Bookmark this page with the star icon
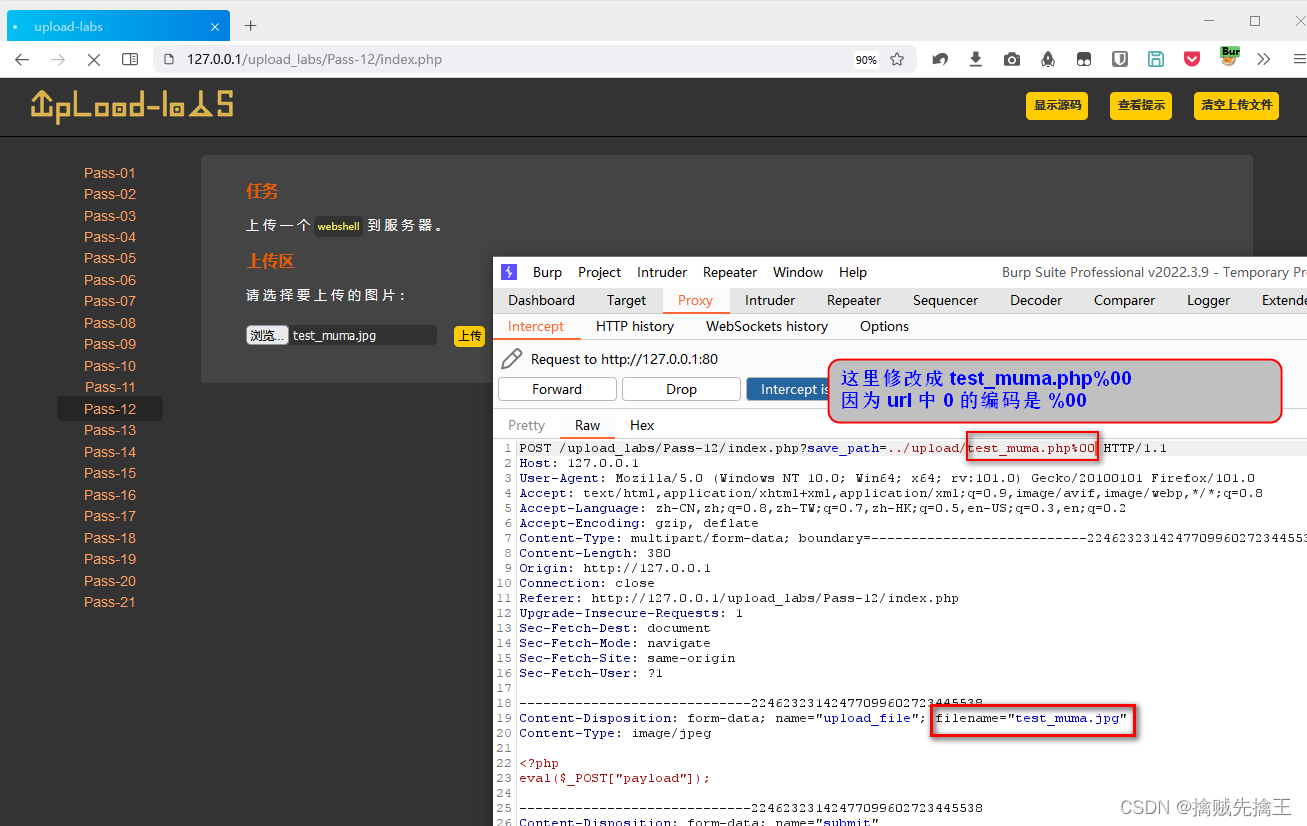 897,59
